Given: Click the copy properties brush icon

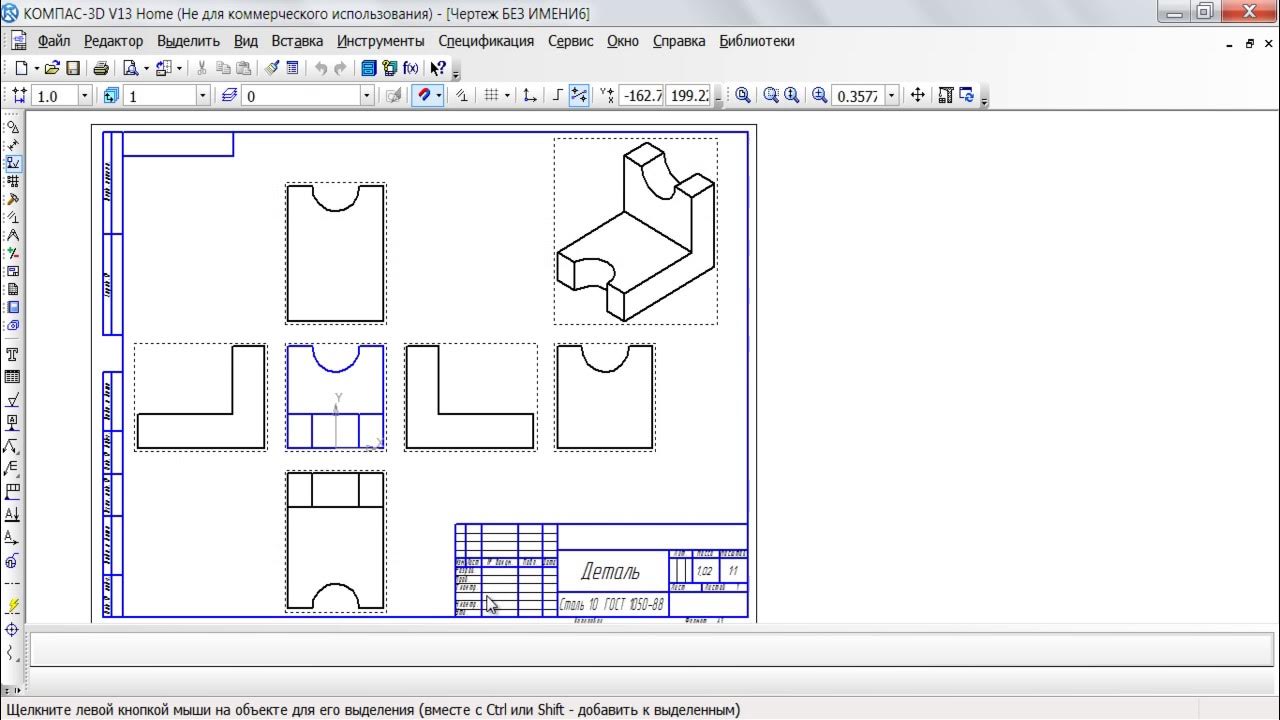Looking at the screenshot, I should (x=271, y=68).
